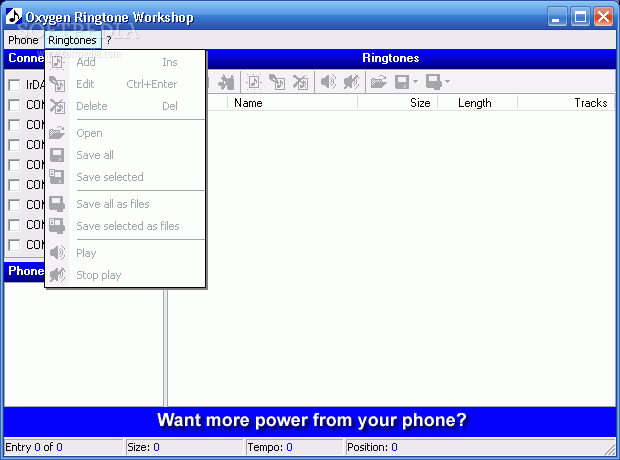
Task: Sort by the Length column header
Action: [x=477, y=103]
